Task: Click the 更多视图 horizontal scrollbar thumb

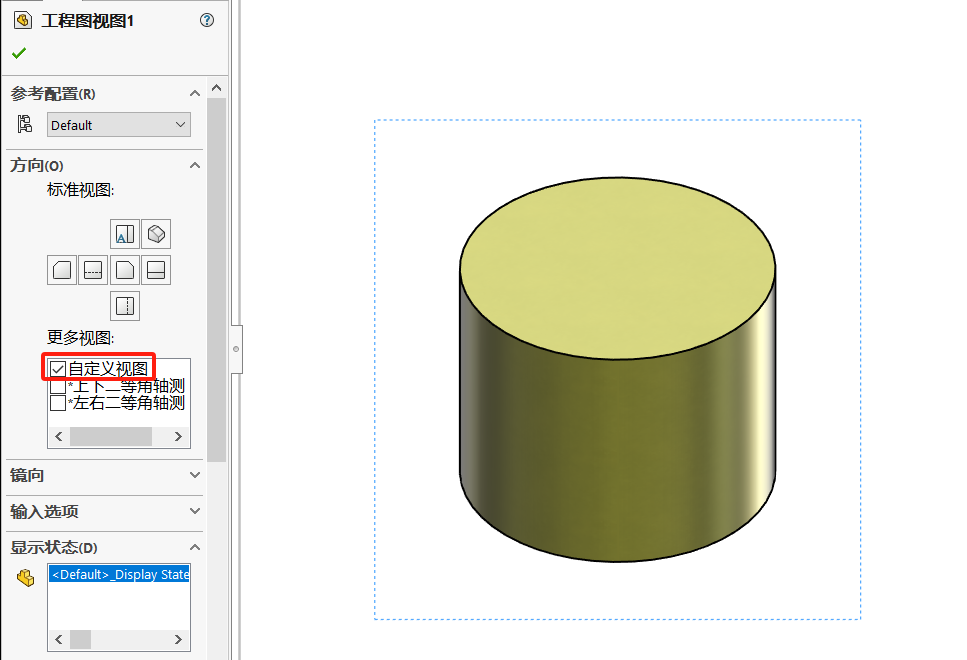Action: [110, 437]
